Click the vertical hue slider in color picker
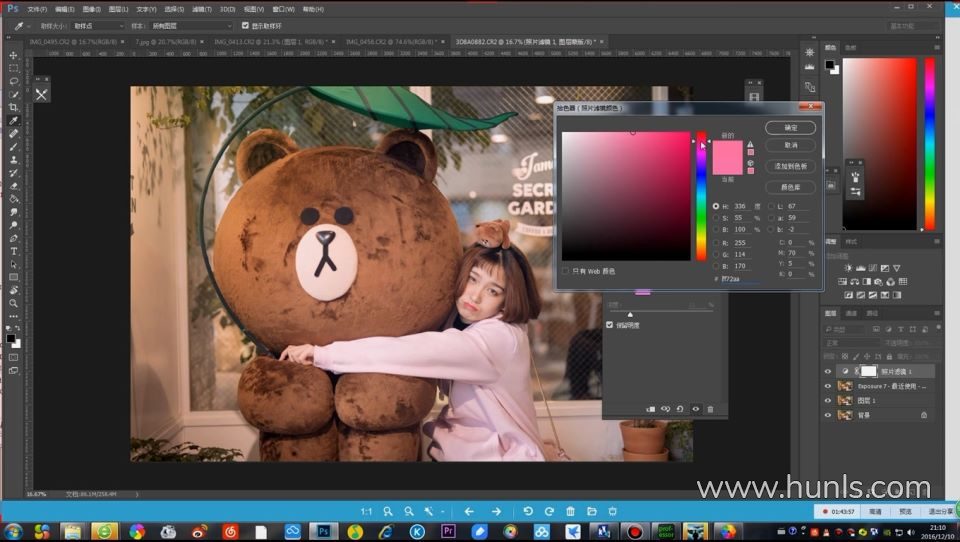 click(701, 195)
